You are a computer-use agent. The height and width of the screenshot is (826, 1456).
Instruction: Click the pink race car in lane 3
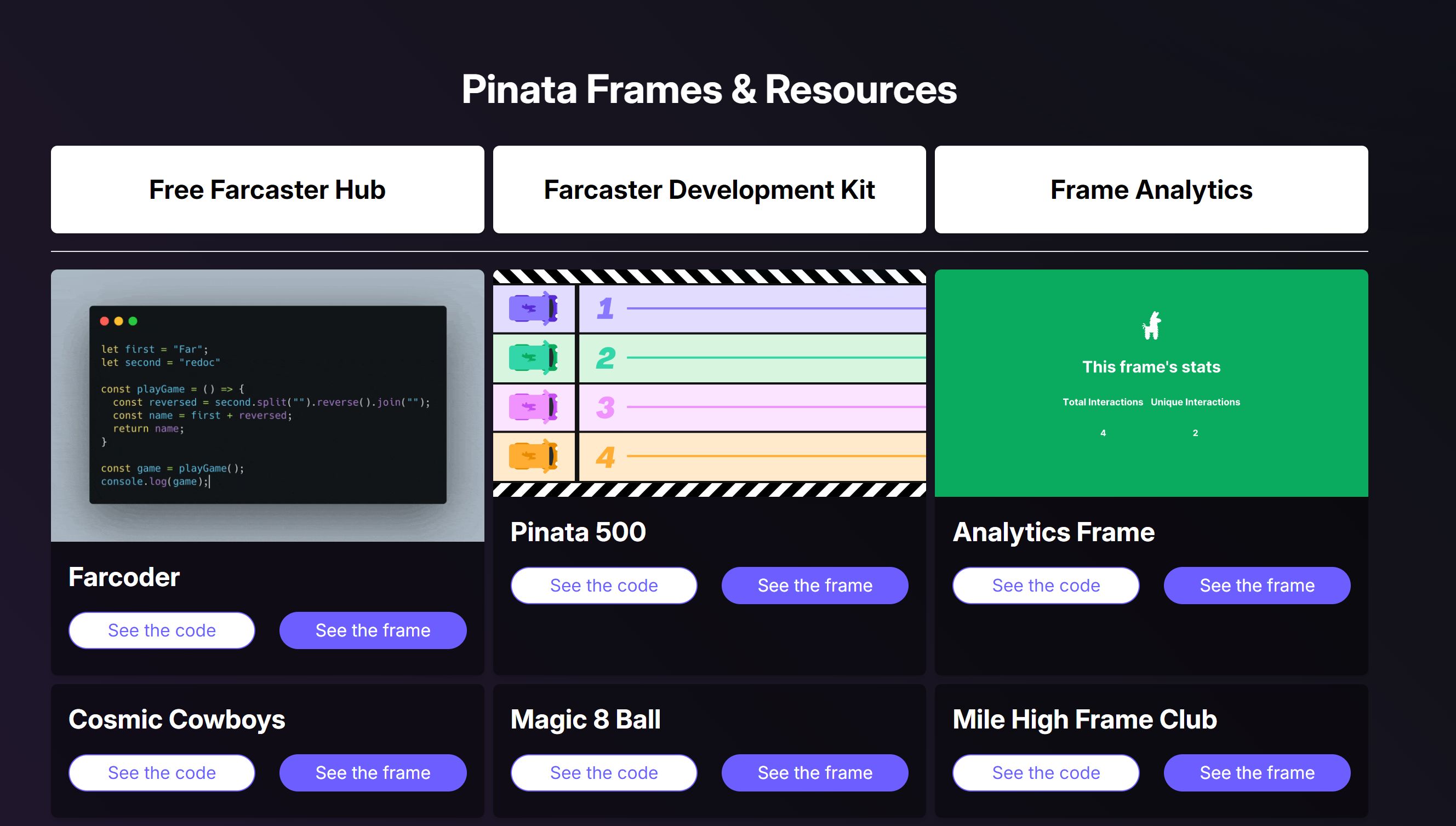533,407
